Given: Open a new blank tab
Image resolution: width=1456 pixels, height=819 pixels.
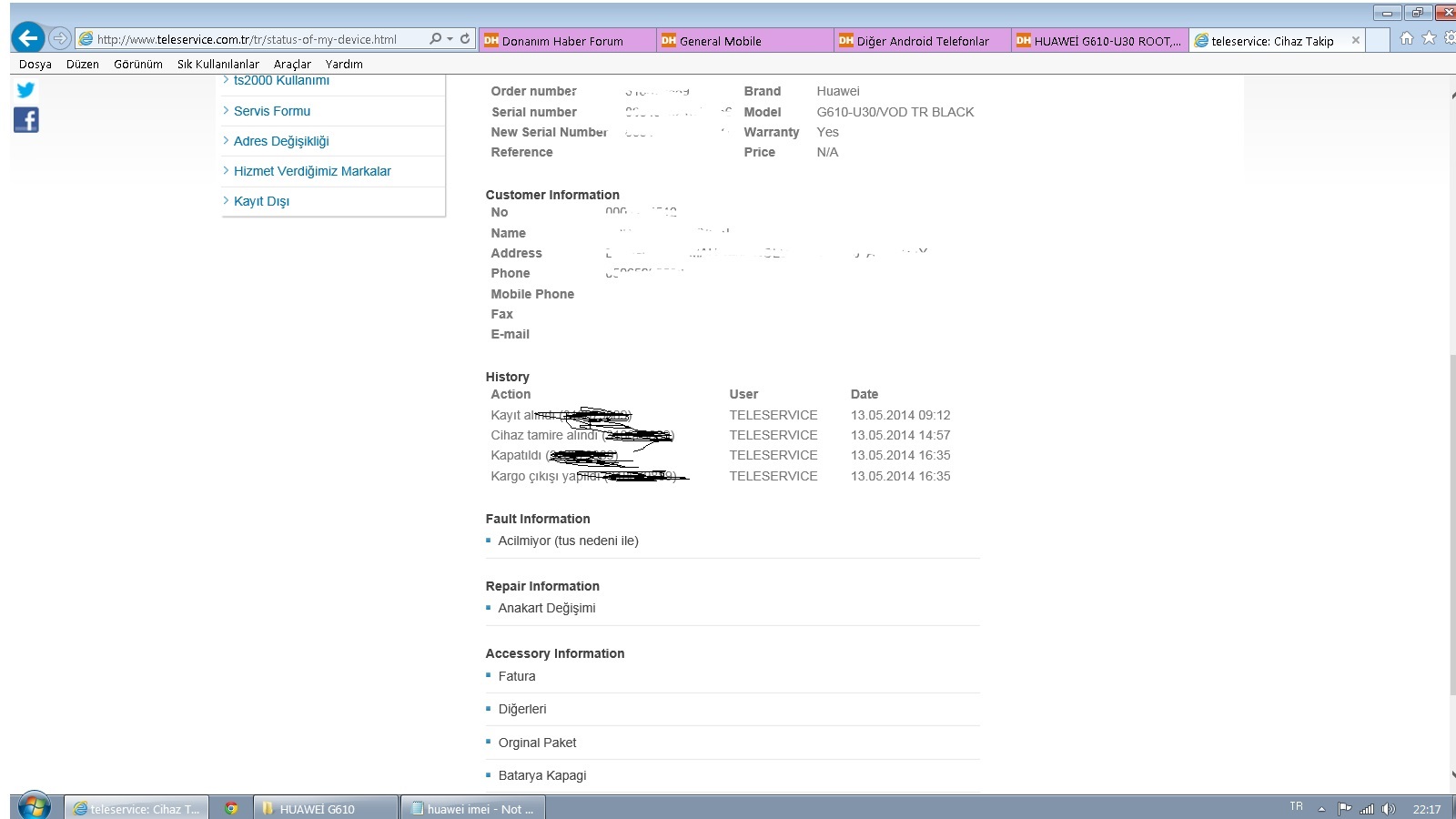Looking at the screenshot, I should (x=1378, y=40).
